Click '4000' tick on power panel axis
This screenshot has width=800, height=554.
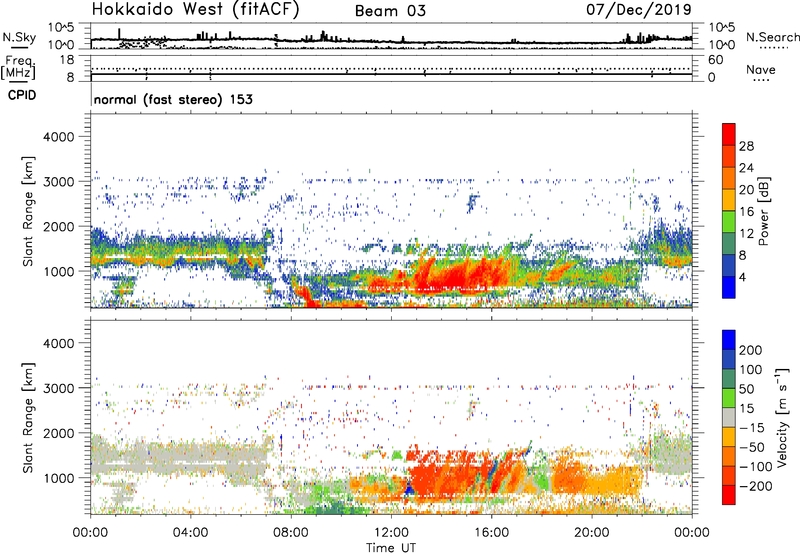pos(59,137)
